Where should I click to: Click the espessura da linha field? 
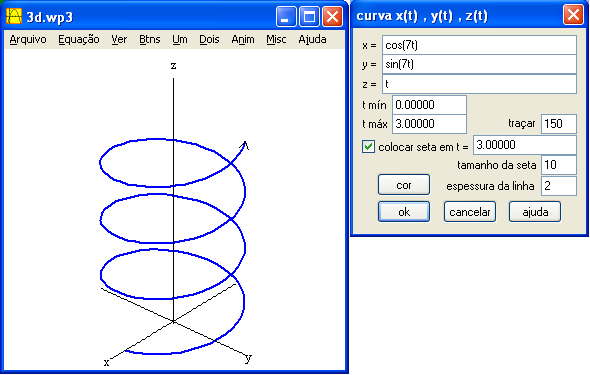click(x=559, y=185)
